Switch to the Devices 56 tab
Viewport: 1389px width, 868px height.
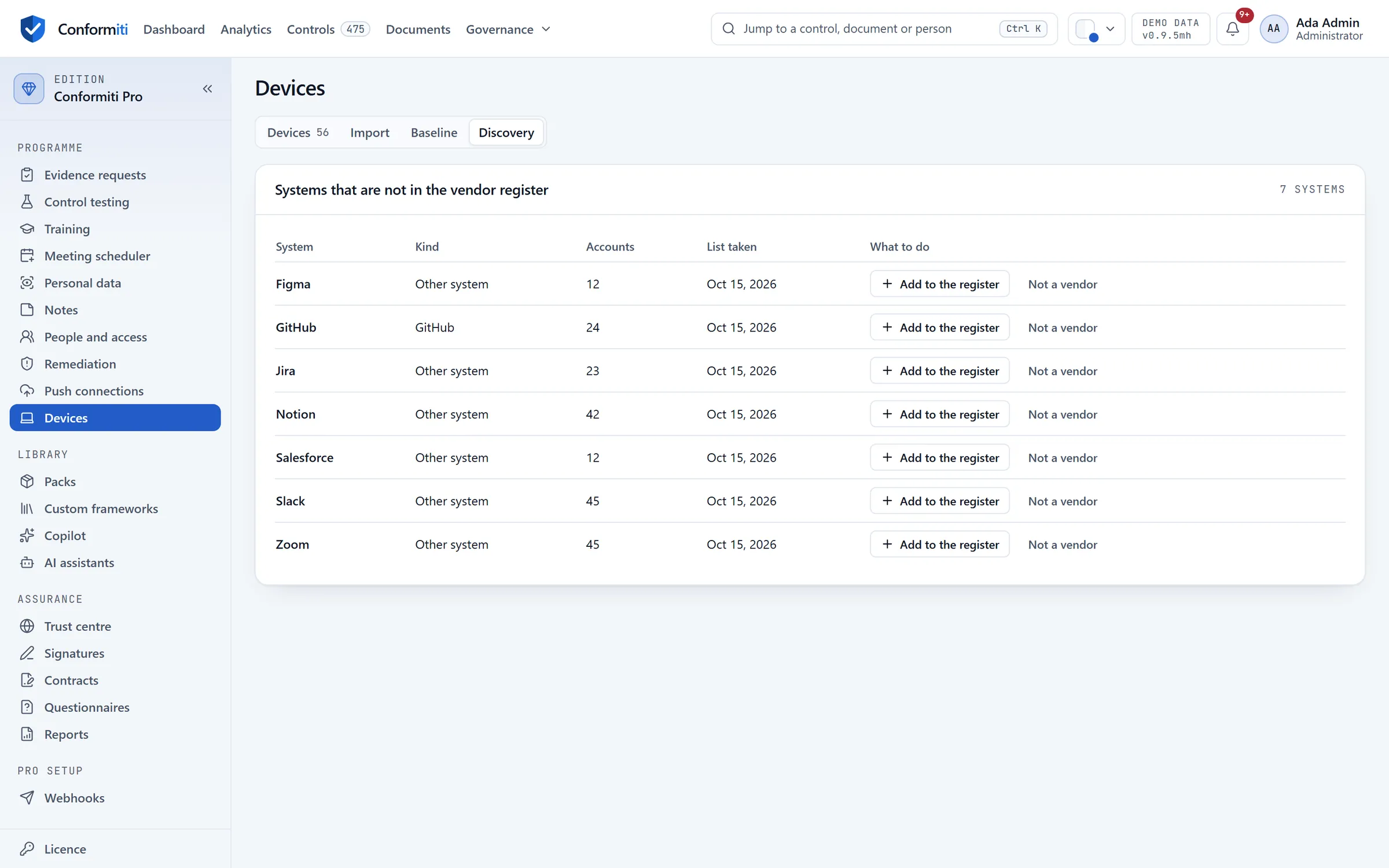[x=297, y=133]
